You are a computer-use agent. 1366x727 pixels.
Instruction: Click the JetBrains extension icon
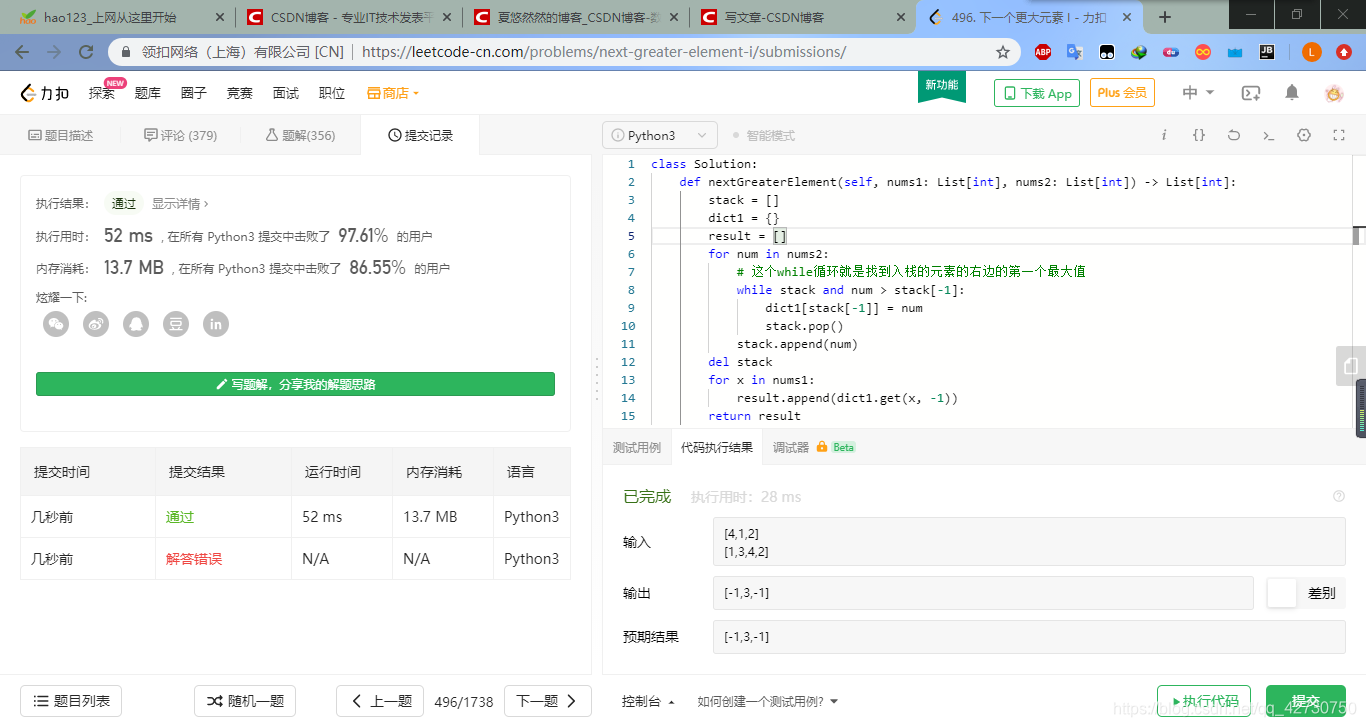[1266, 52]
